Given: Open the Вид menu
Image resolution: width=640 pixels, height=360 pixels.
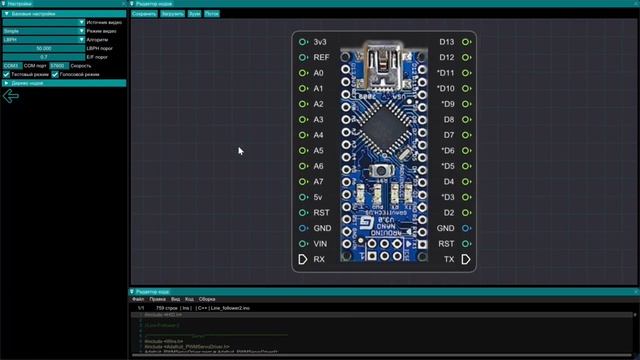Looking at the screenshot, I should click(175, 299).
